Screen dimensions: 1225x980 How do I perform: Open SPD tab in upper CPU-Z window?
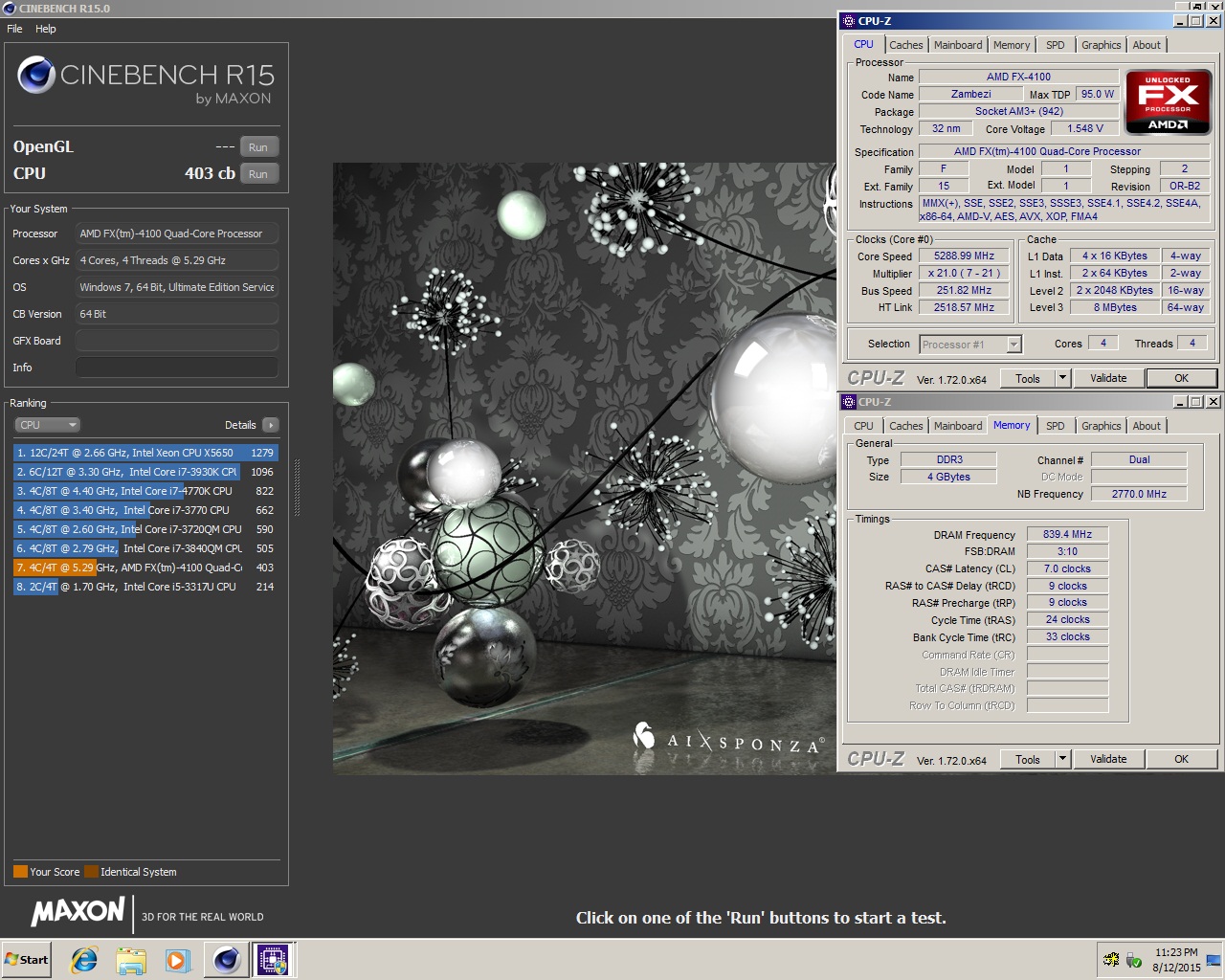pyautogui.click(x=1056, y=45)
